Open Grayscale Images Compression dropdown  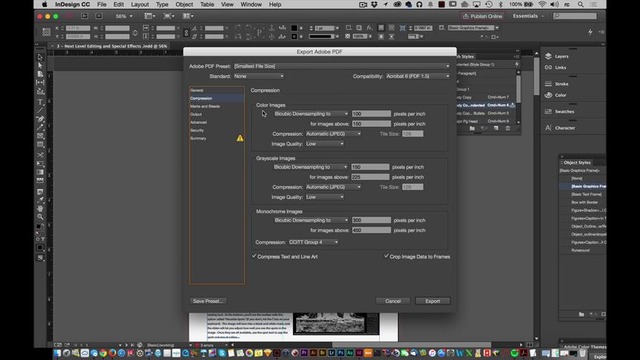[x=333, y=187]
